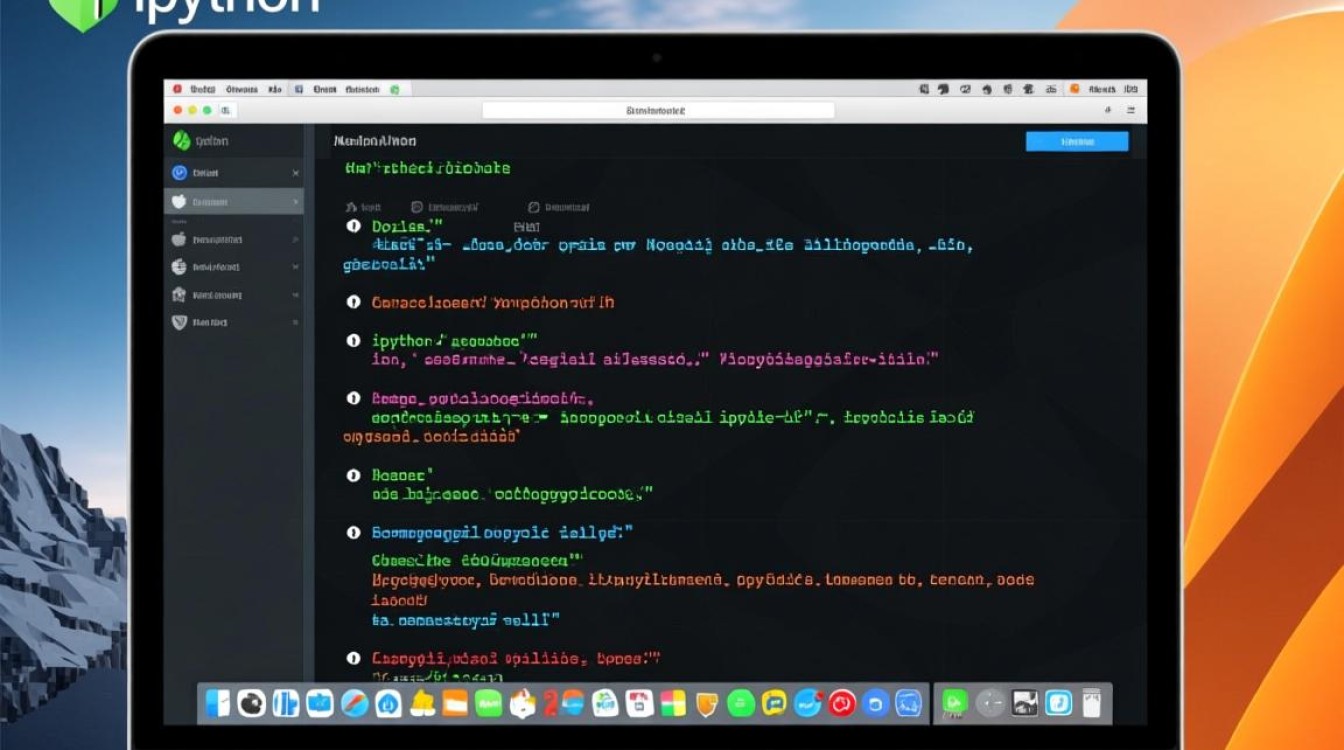Viewport: 1344px width, 750px height.
Task: Open the second menu in the top menu bar
Action: (x=242, y=89)
